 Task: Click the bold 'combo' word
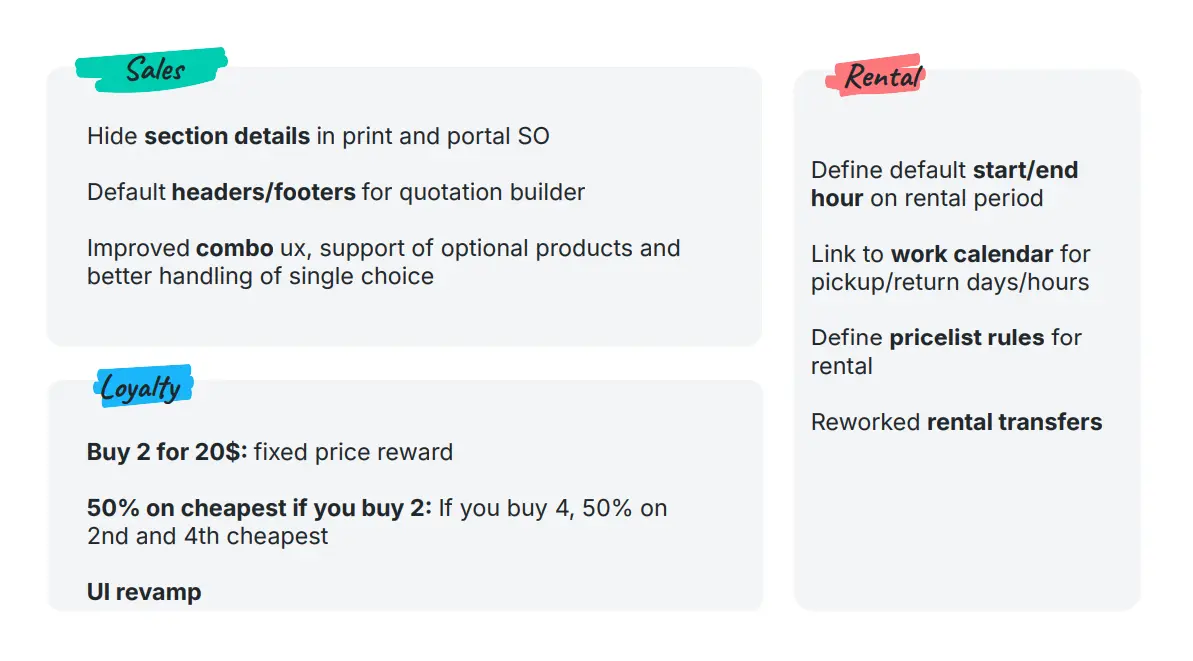pos(234,249)
